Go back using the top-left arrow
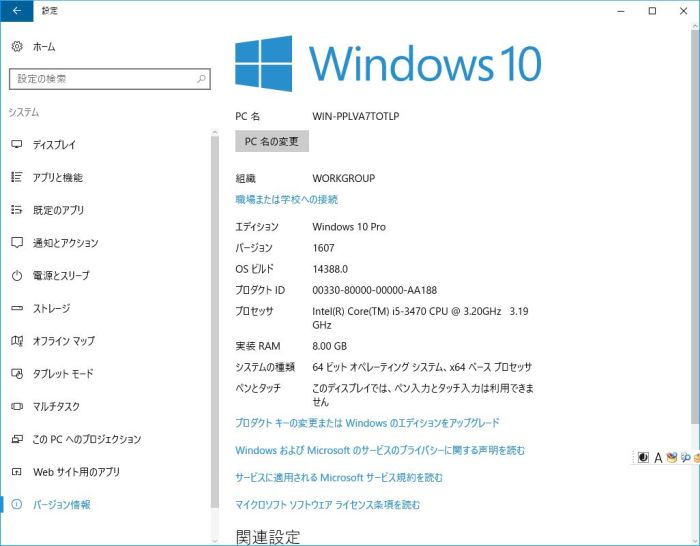Image resolution: width=700 pixels, height=546 pixels. pos(16,11)
